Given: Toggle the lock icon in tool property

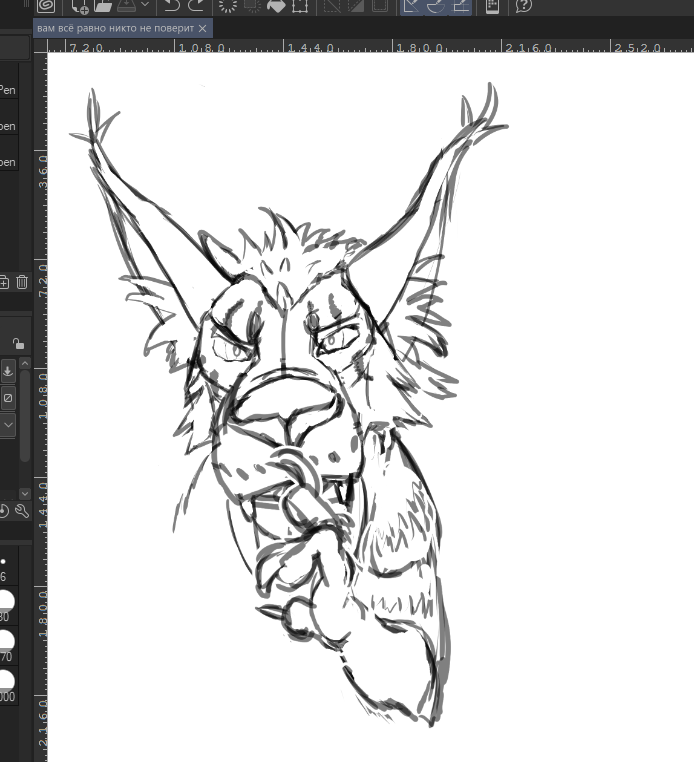Looking at the screenshot, I should tap(18, 343).
